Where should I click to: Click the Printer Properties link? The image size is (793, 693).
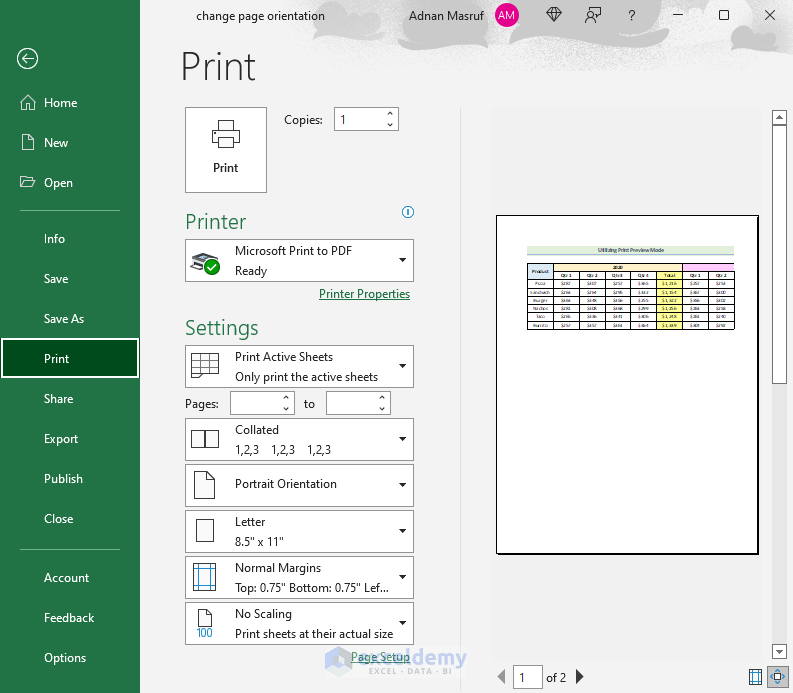364,294
